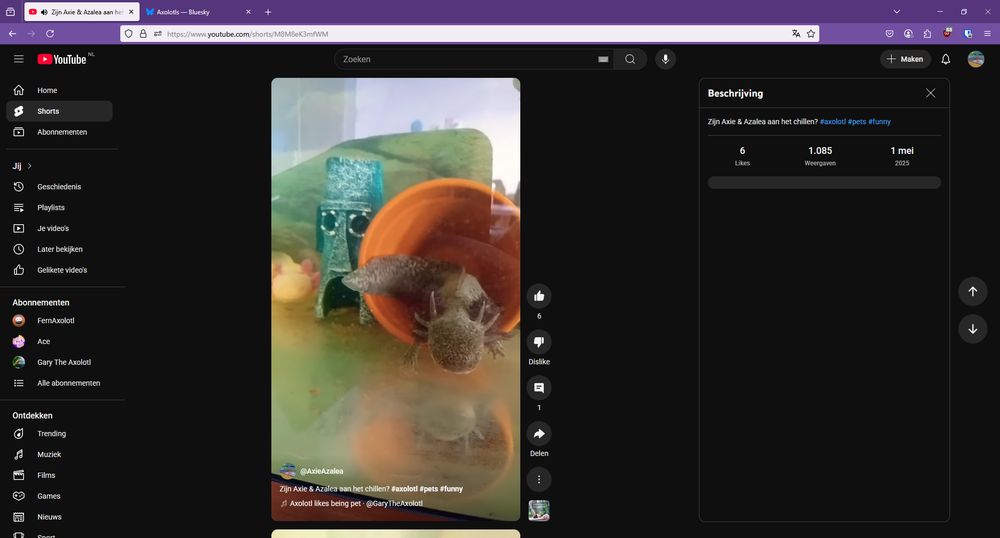
Task: Open Abonnementen in the sidebar
Action: tap(59, 132)
